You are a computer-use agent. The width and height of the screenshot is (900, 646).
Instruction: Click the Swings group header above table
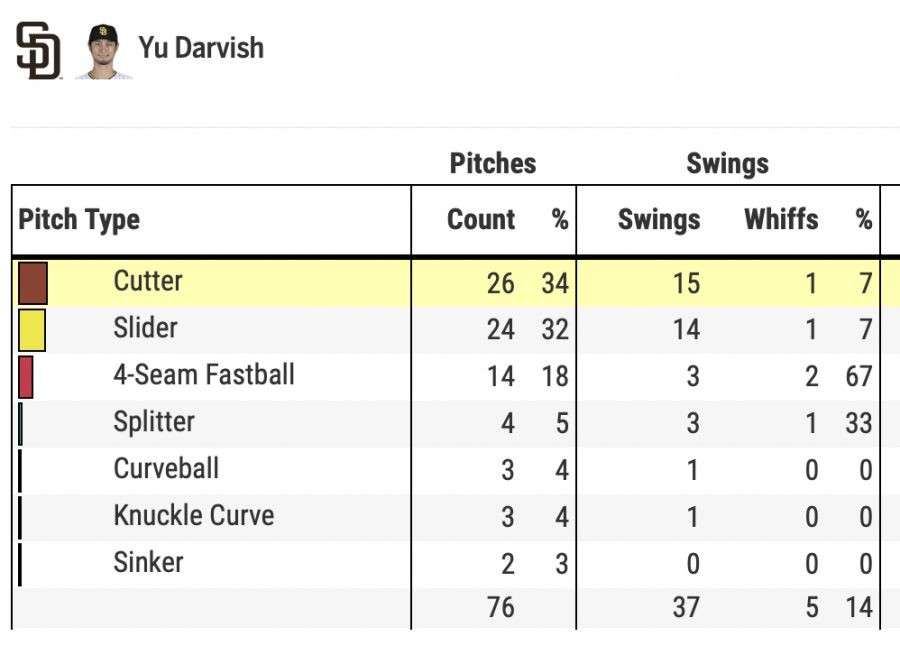727,164
